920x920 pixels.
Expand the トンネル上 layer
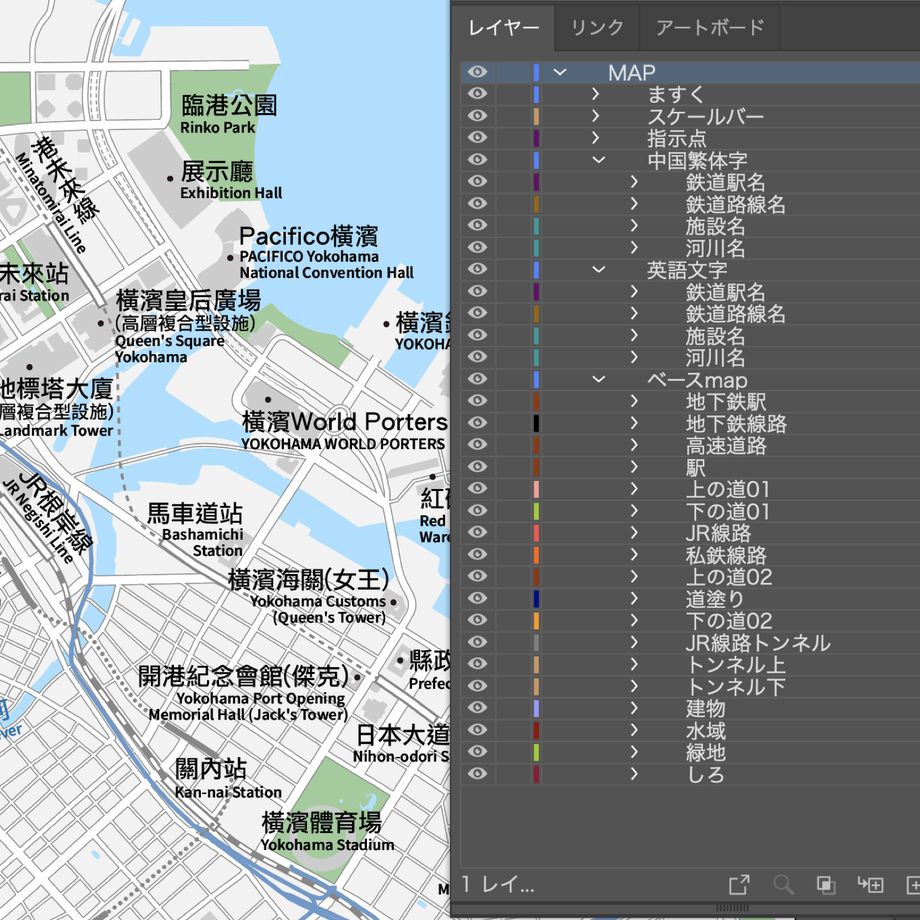coord(634,664)
